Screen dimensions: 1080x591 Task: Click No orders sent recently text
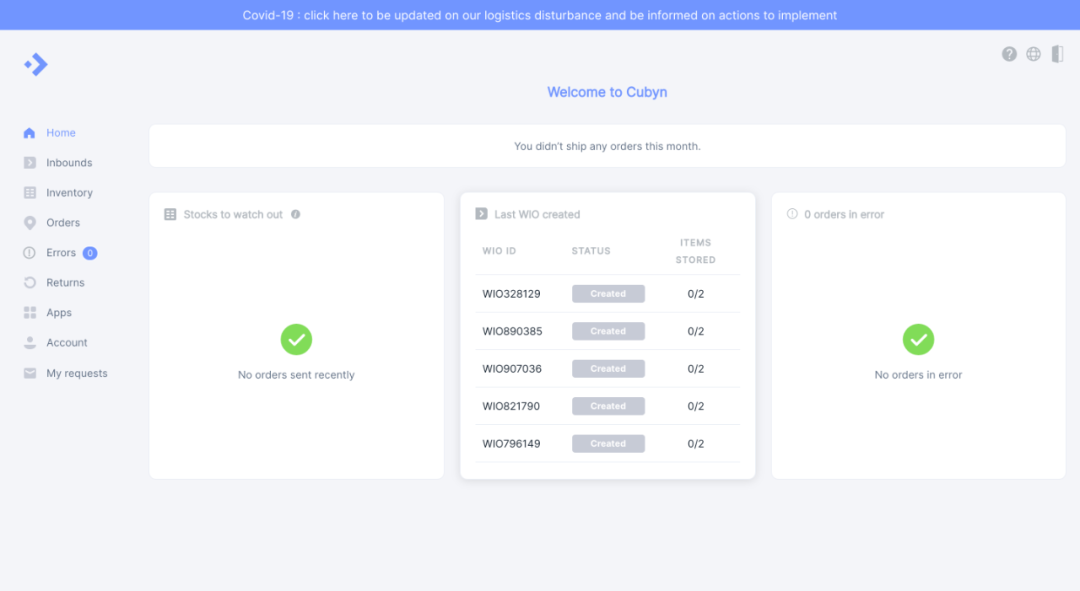296,375
